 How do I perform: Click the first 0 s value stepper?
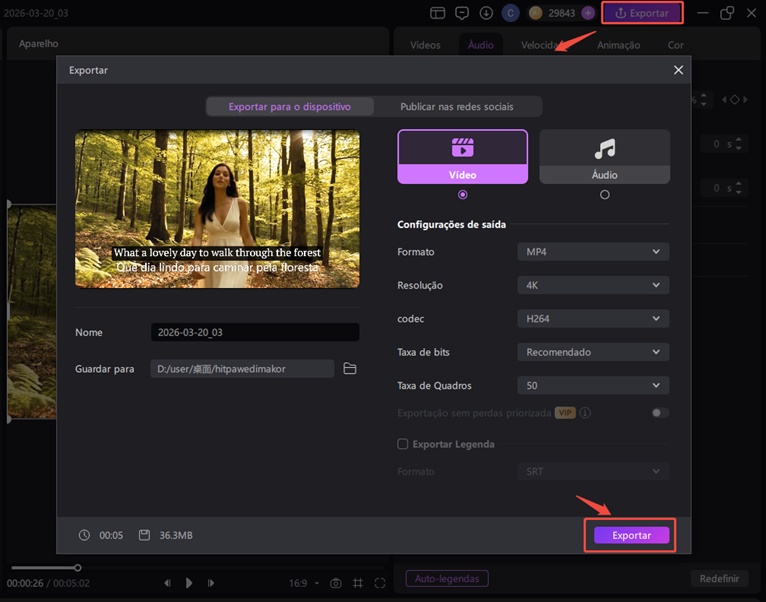(x=738, y=144)
